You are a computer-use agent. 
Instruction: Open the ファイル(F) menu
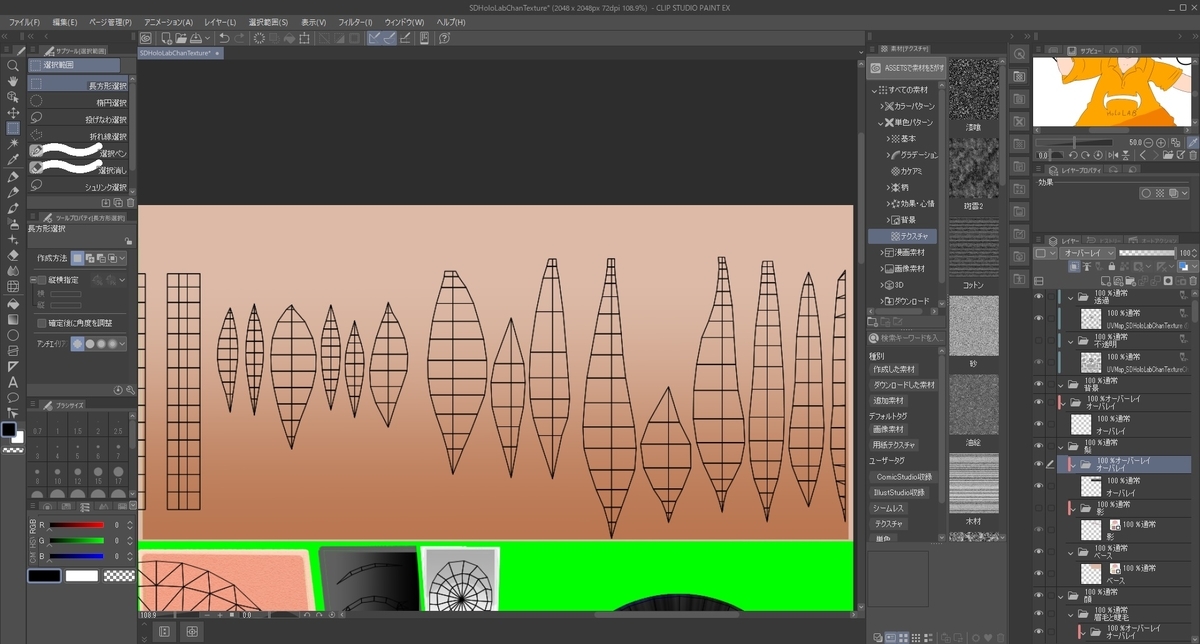tap(25, 22)
